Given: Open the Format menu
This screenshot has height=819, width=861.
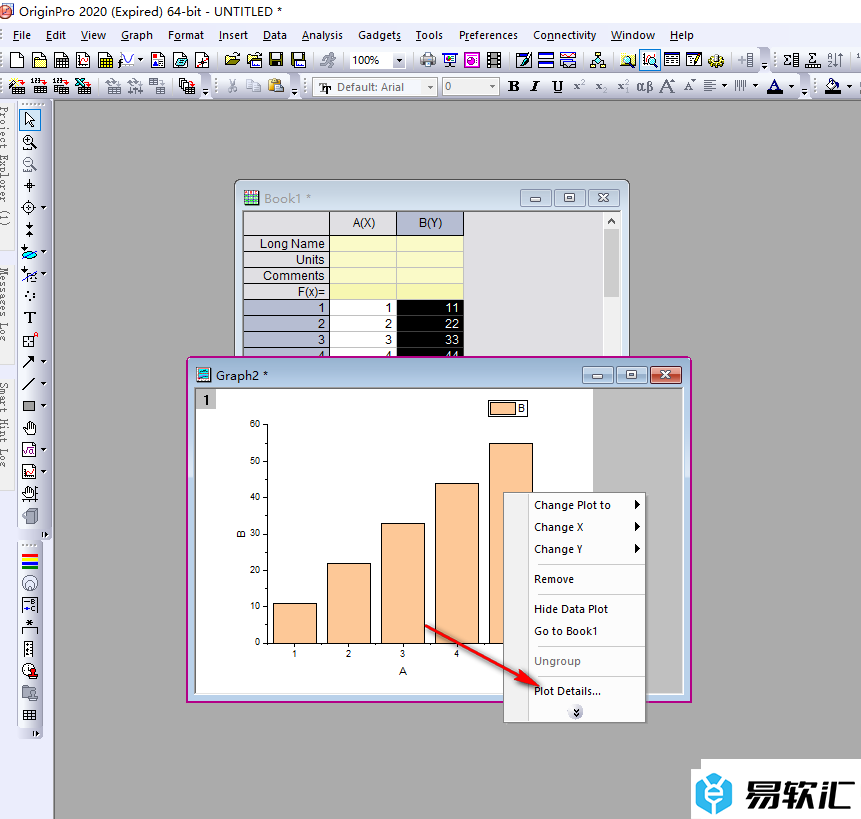Looking at the screenshot, I should (x=186, y=35).
